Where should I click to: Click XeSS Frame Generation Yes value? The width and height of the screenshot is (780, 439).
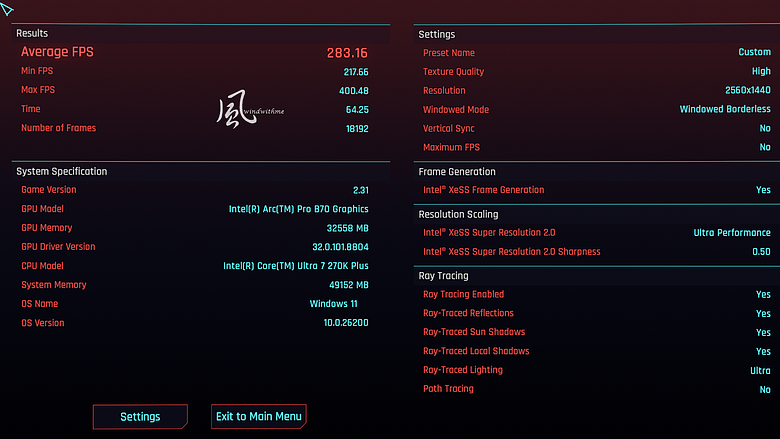(763, 190)
